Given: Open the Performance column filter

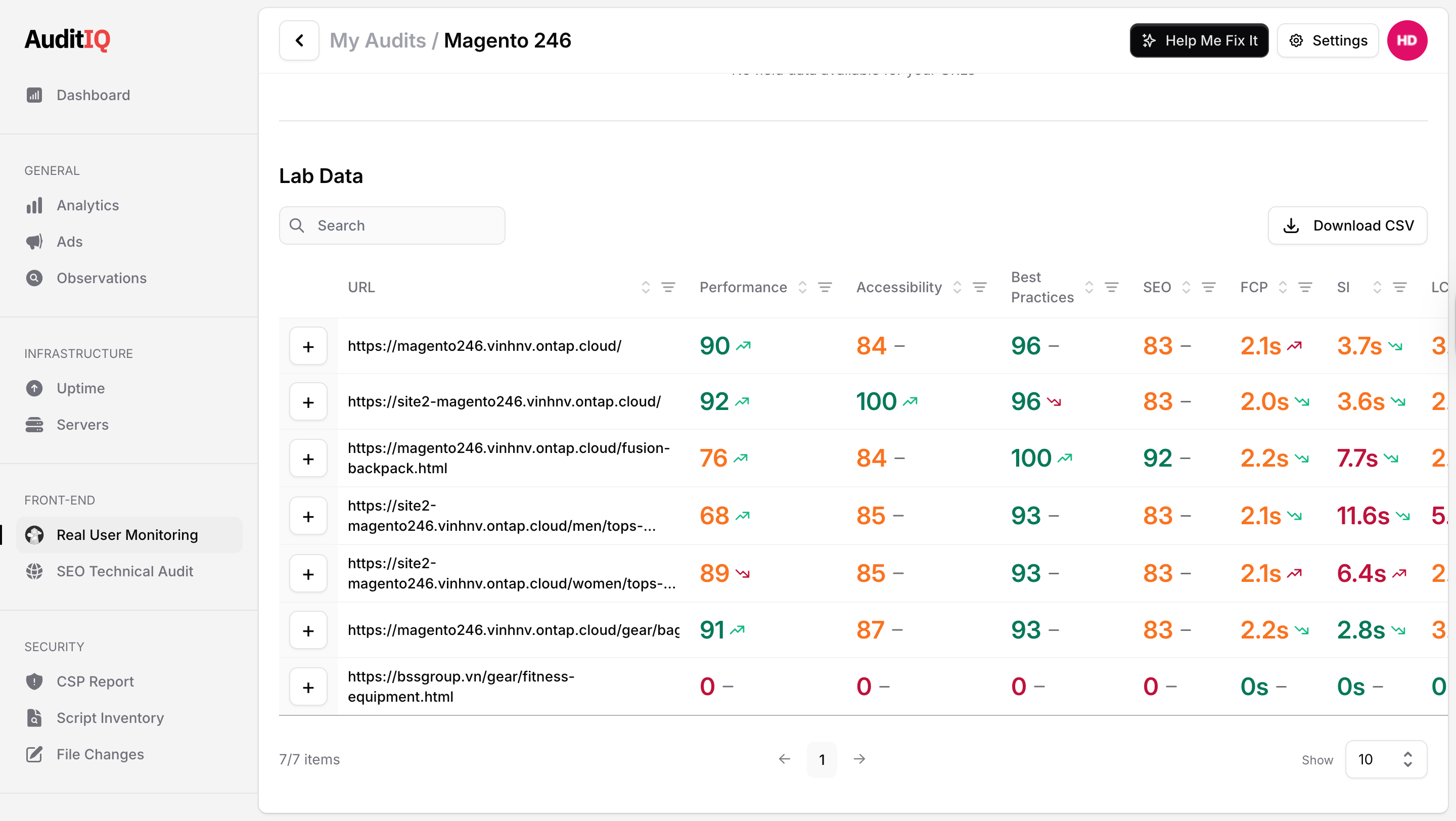Looking at the screenshot, I should pos(825,288).
